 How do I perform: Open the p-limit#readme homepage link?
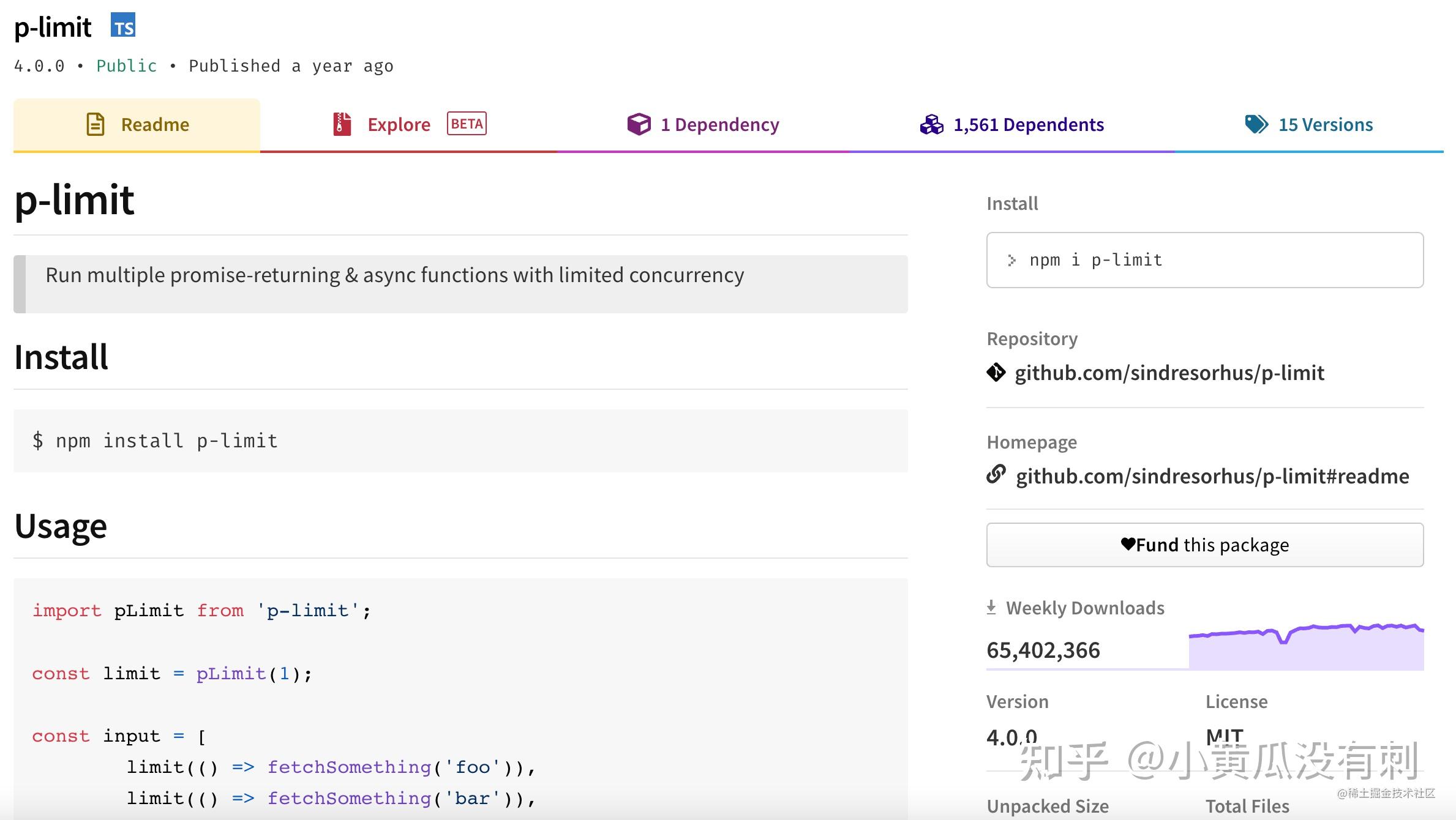coord(1212,476)
